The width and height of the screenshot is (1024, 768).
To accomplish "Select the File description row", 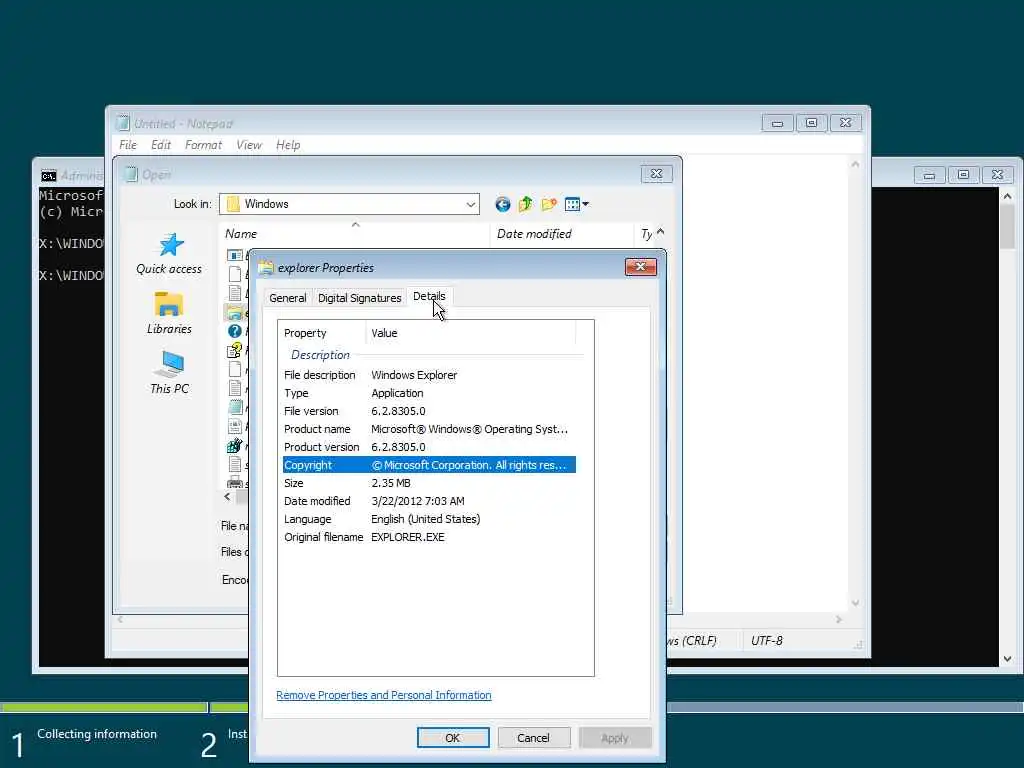I will (x=429, y=375).
